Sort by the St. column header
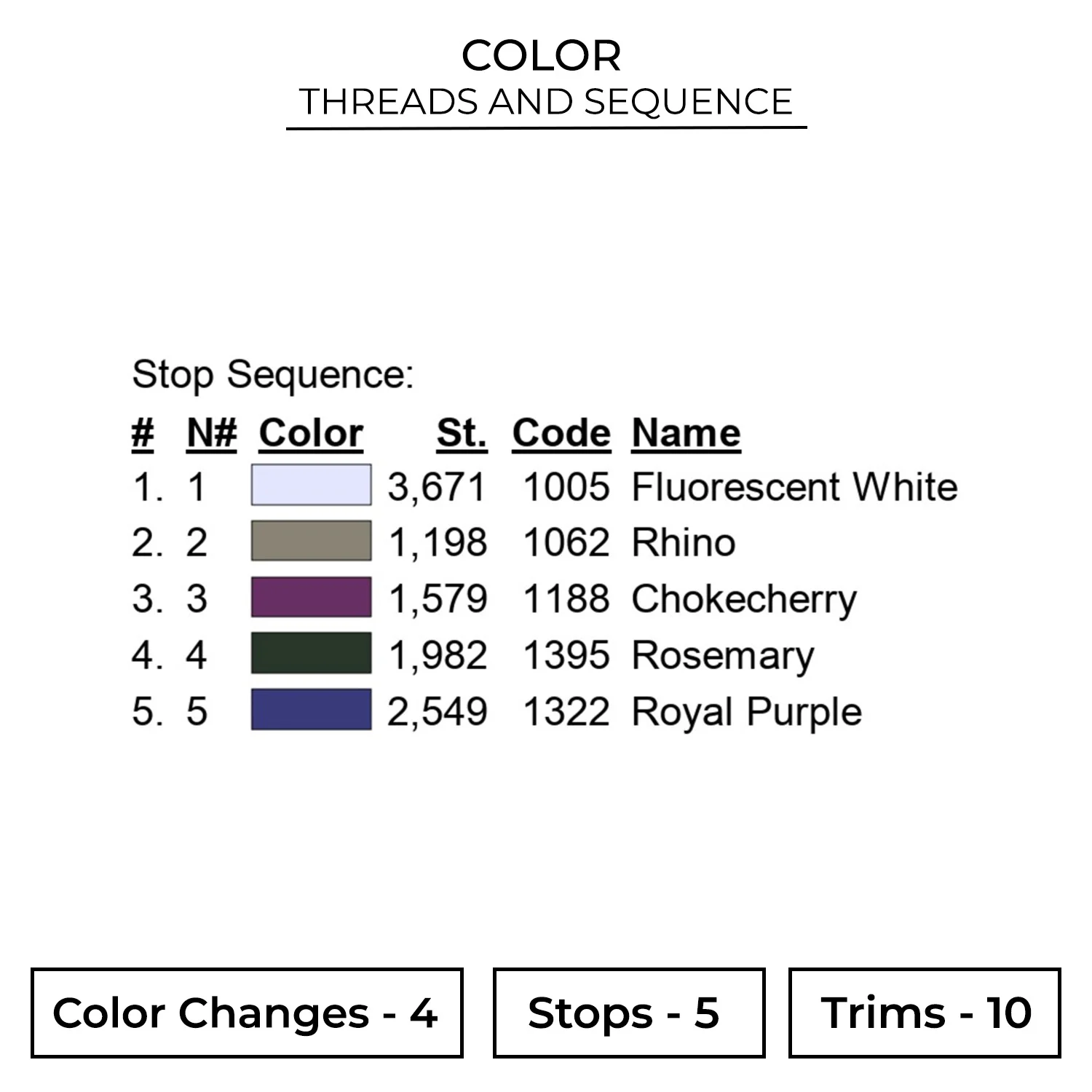The height and width of the screenshot is (1092, 1092). click(462, 433)
